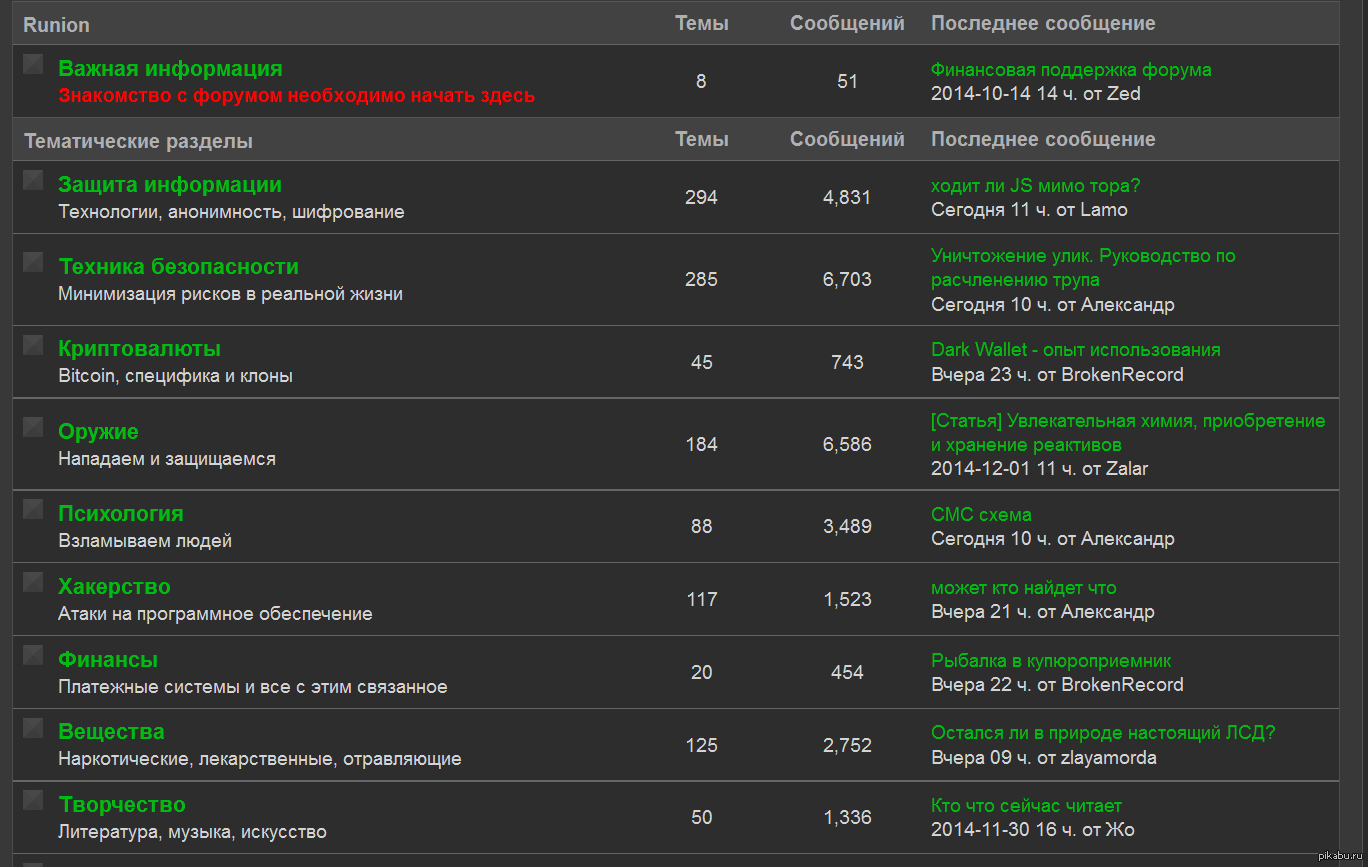Open the Важная информация forum section
1368x867 pixels.
tap(170, 69)
